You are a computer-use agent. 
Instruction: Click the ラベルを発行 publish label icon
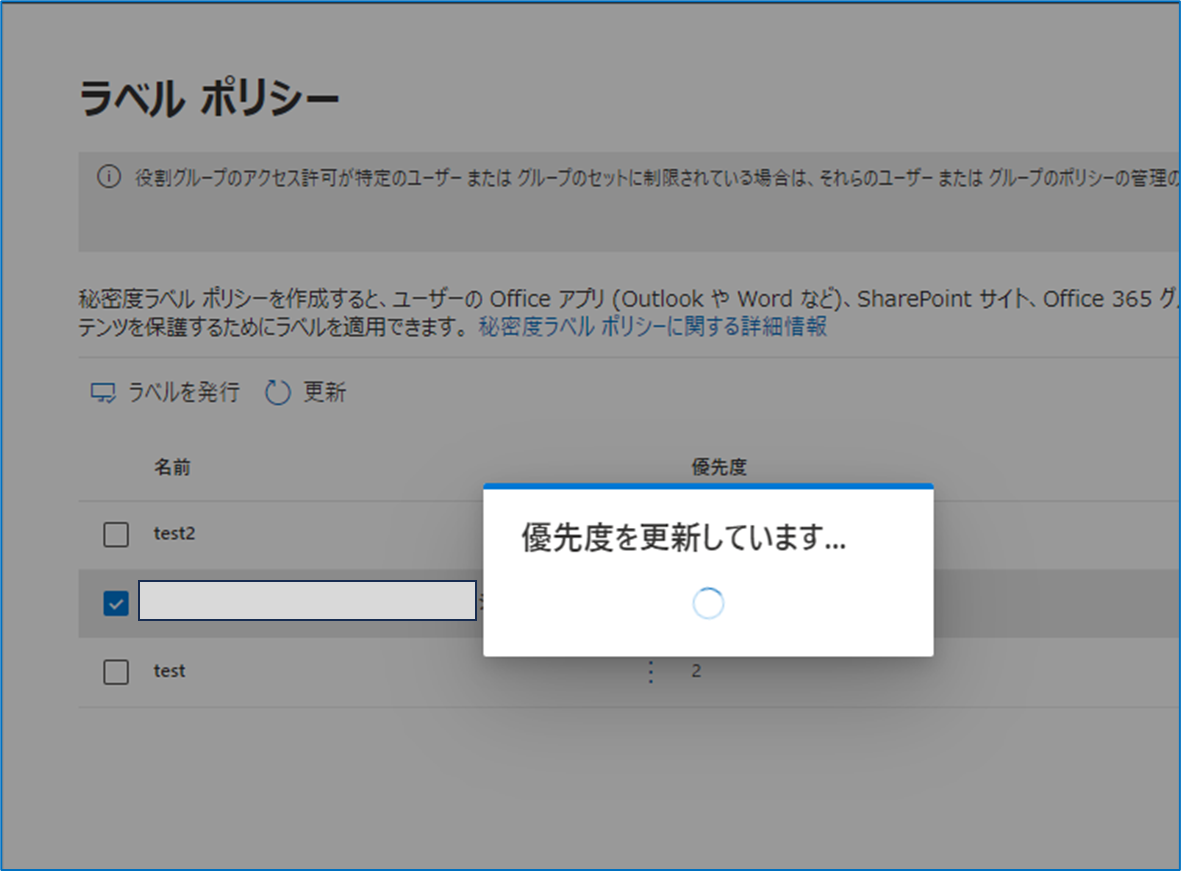[x=103, y=393]
